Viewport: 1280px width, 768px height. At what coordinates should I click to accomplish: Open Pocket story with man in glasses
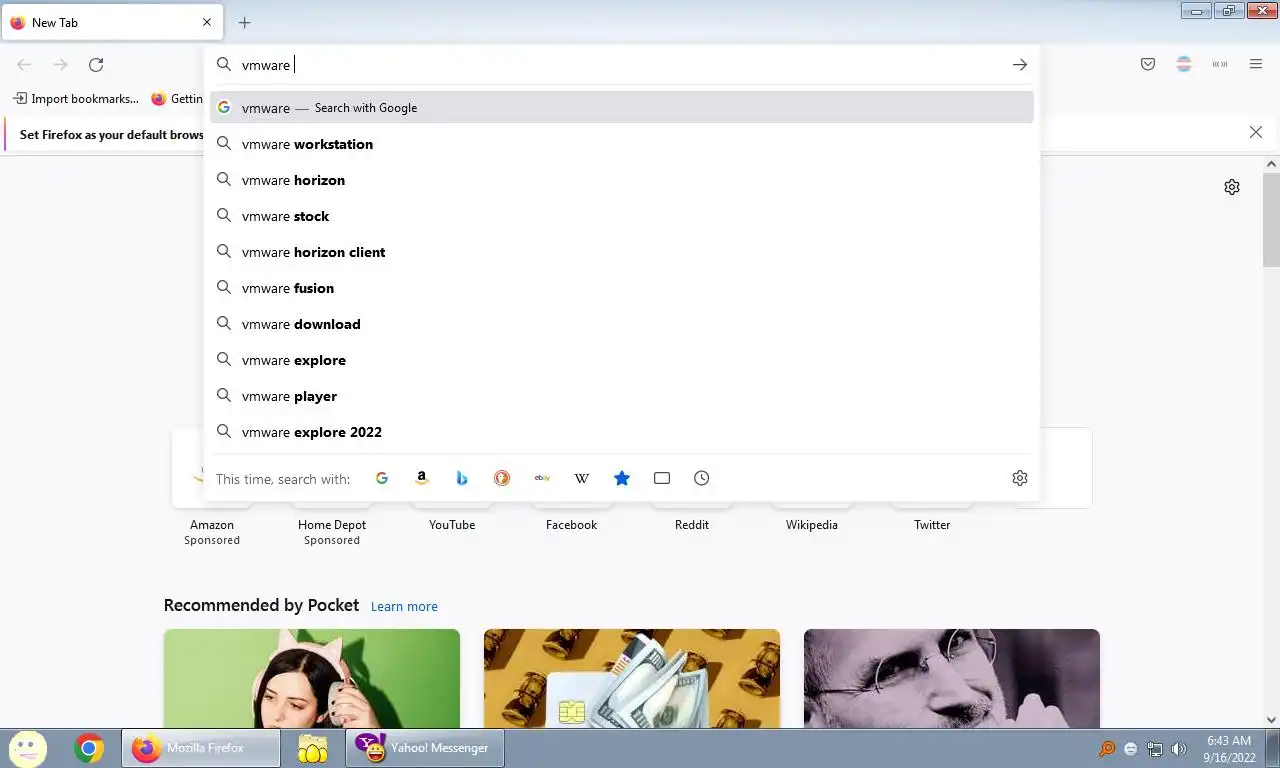(x=952, y=678)
